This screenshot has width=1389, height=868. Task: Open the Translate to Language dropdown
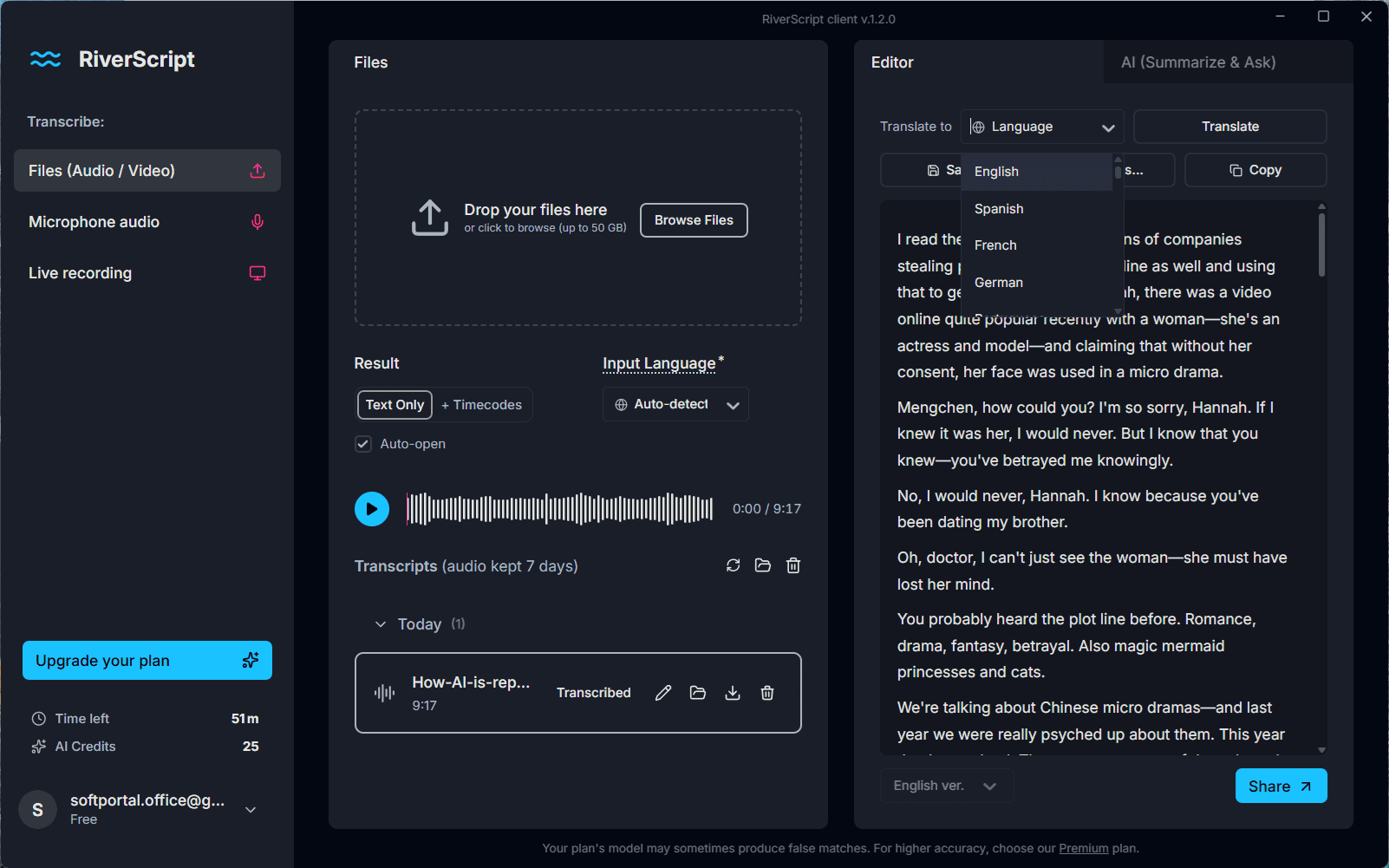pos(1042,127)
